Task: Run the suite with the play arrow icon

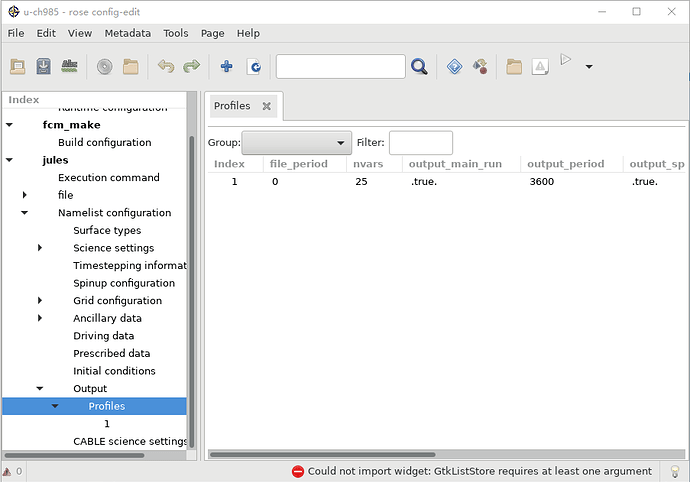Action: point(565,59)
